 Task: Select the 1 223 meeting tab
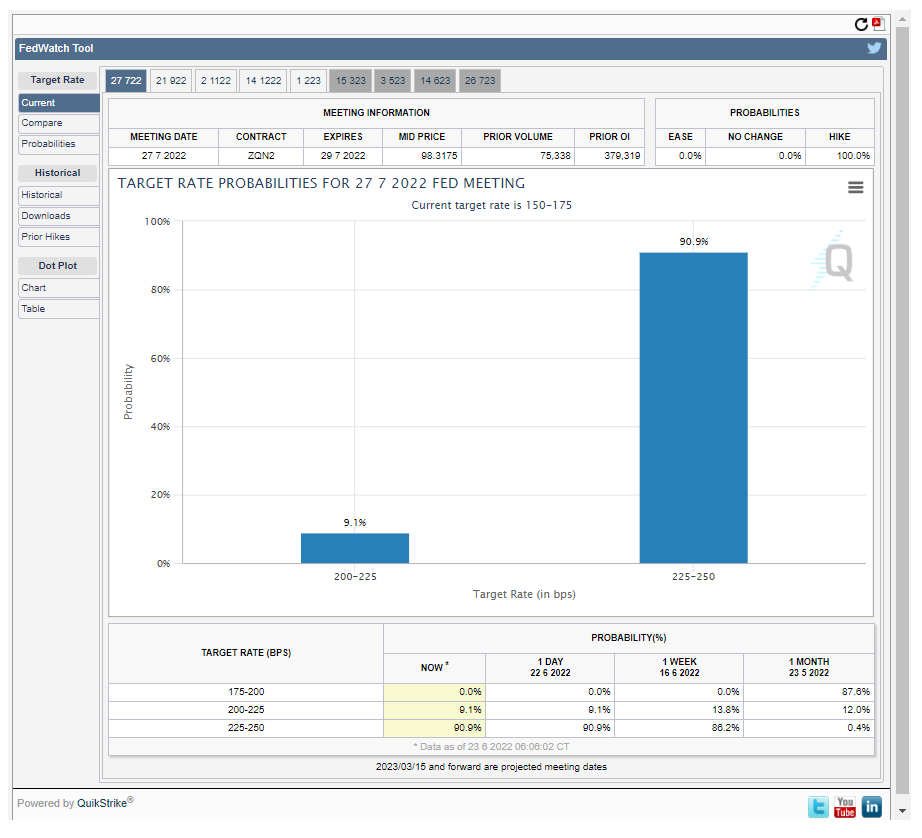(309, 81)
